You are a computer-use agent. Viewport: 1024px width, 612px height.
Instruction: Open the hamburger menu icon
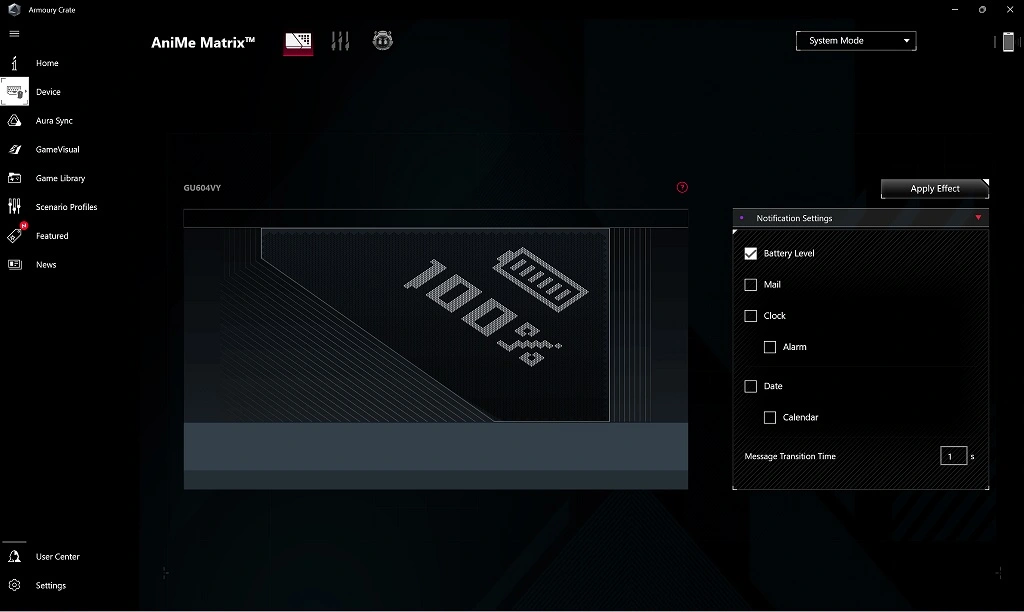[x=14, y=34]
